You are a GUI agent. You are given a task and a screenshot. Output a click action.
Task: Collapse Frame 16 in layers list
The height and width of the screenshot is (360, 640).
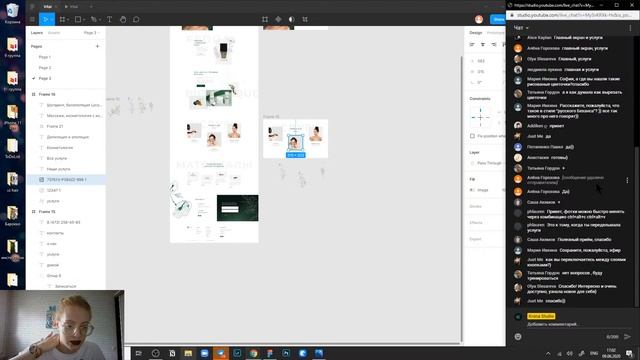click(33, 94)
